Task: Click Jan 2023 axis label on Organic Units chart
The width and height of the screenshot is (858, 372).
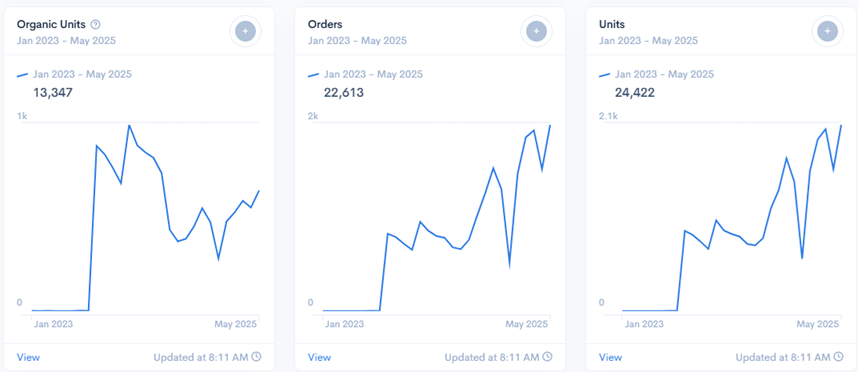Action: pyautogui.click(x=54, y=324)
